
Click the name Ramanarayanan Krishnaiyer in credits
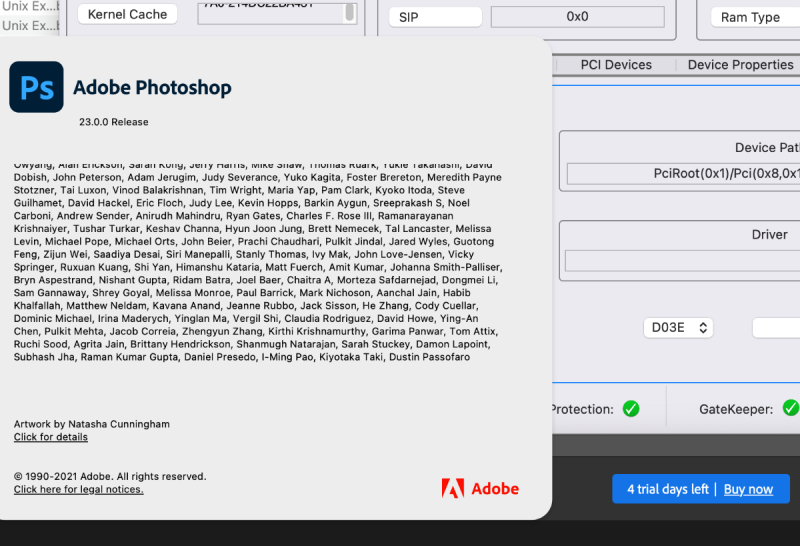coord(415,216)
